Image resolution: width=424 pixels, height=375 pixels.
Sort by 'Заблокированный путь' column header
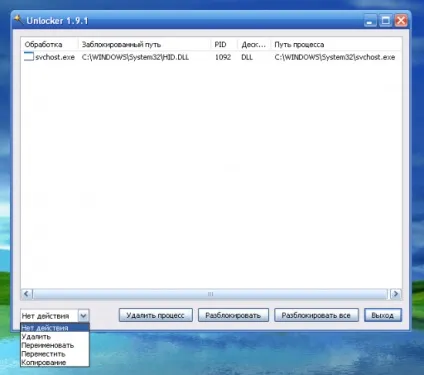(x=144, y=44)
